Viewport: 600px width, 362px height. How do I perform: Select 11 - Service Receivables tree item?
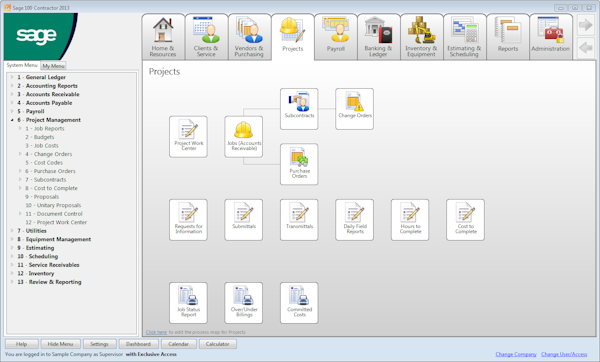[x=48, y=265]
